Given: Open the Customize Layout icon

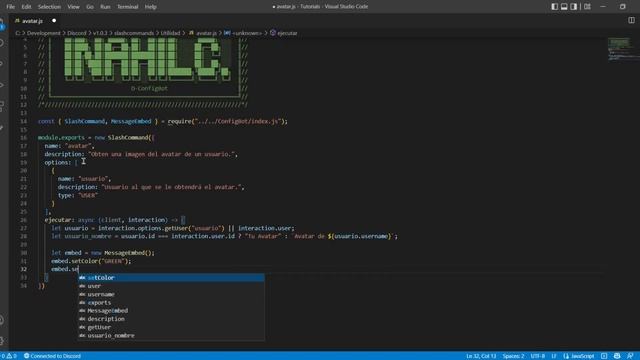Looking at the screenshot, I should coord(587,7).
